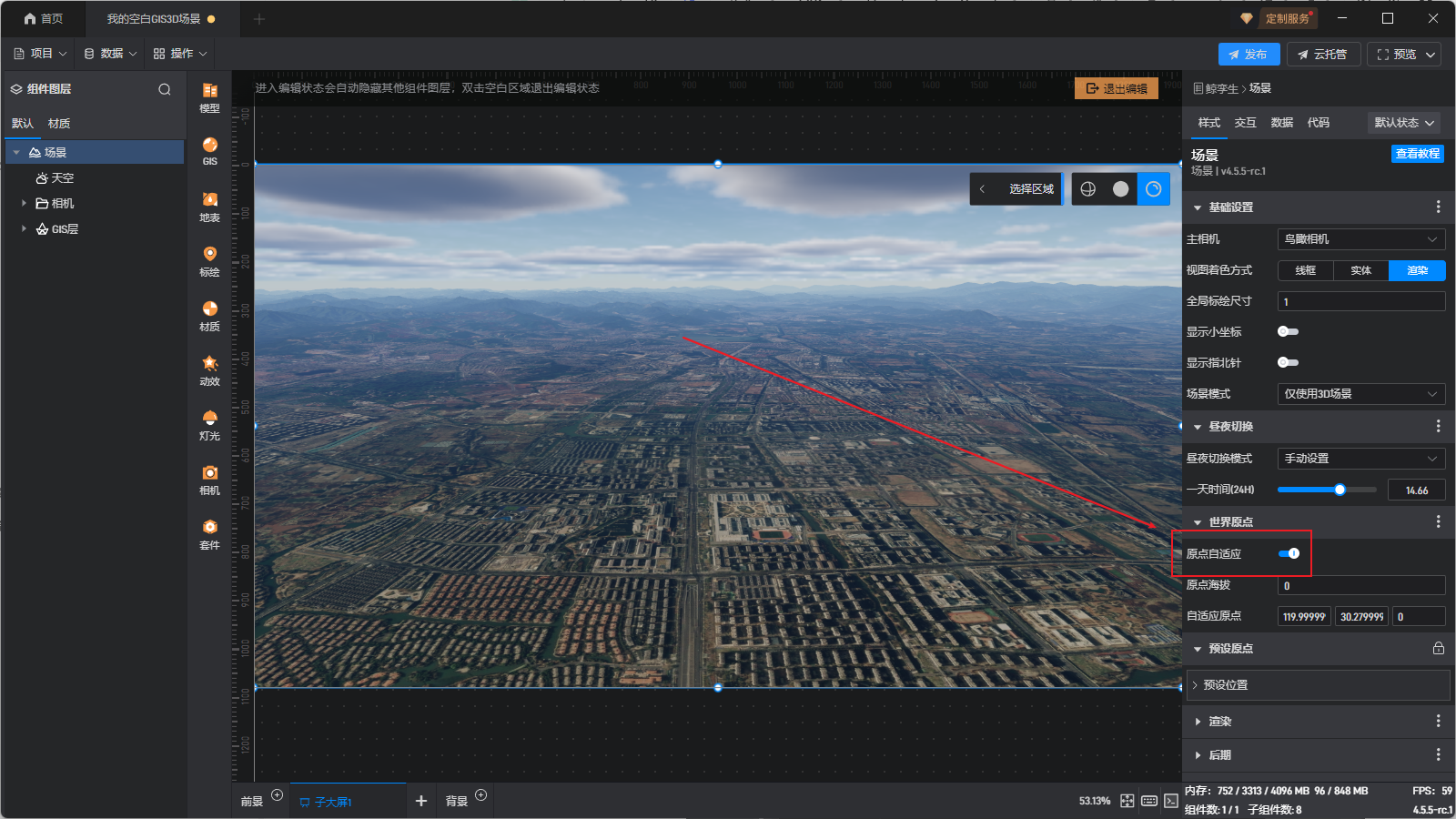Open the 主相机 dropdown

pos(1360,239)
